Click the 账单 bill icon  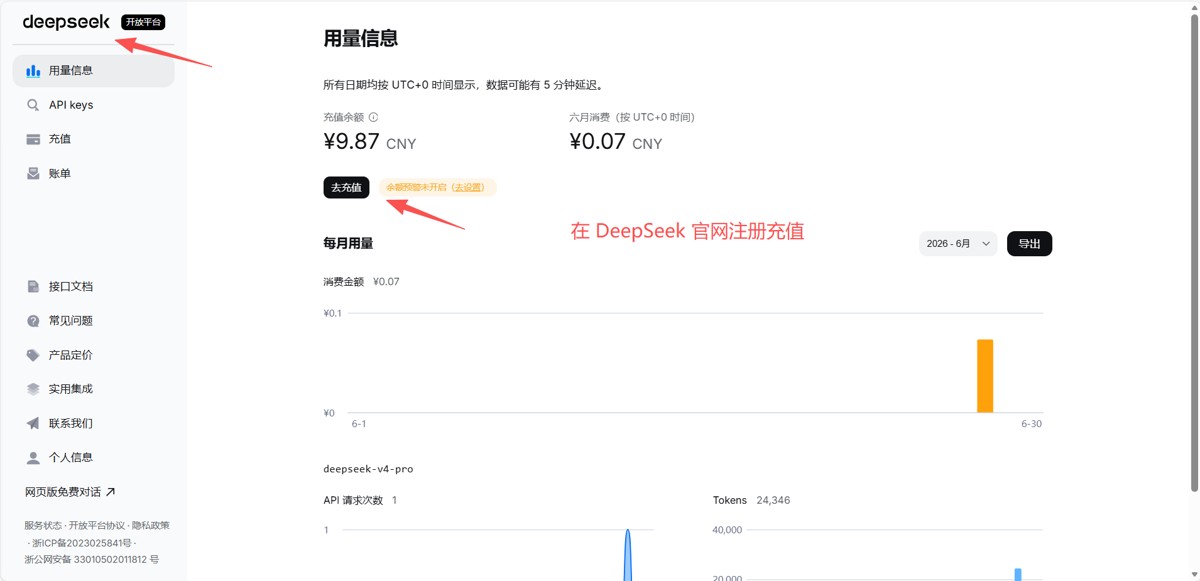click(x=33, y=173)
